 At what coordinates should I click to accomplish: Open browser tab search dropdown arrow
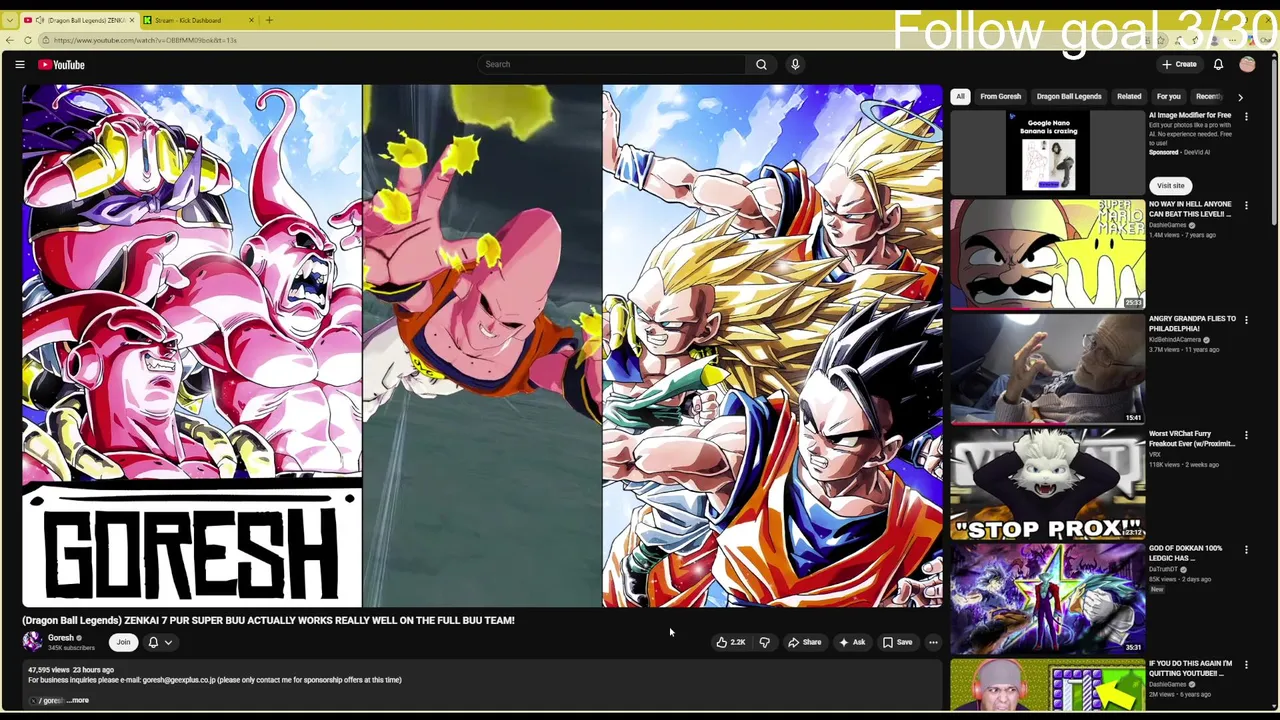tap(9, 20)
